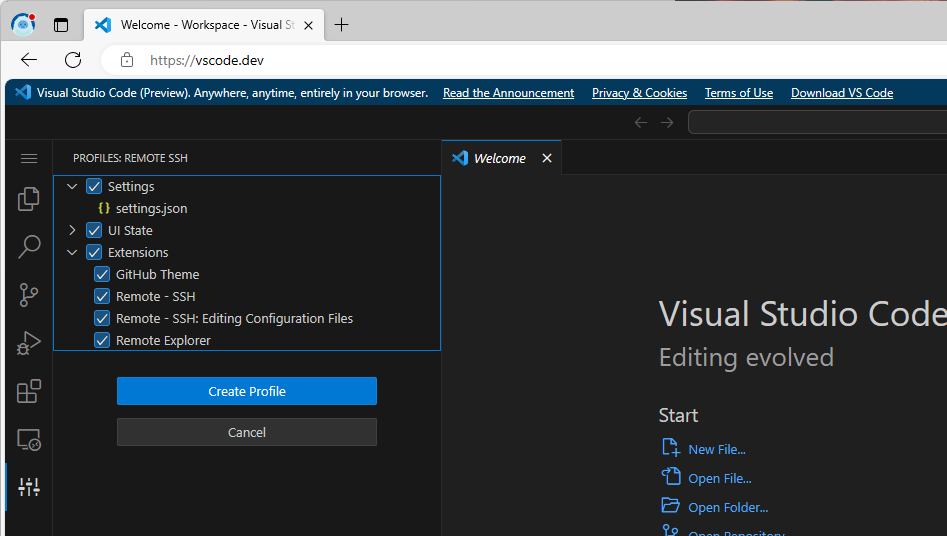Click the PROFILES: REMOTE SSH panel title

pos(130,158)
